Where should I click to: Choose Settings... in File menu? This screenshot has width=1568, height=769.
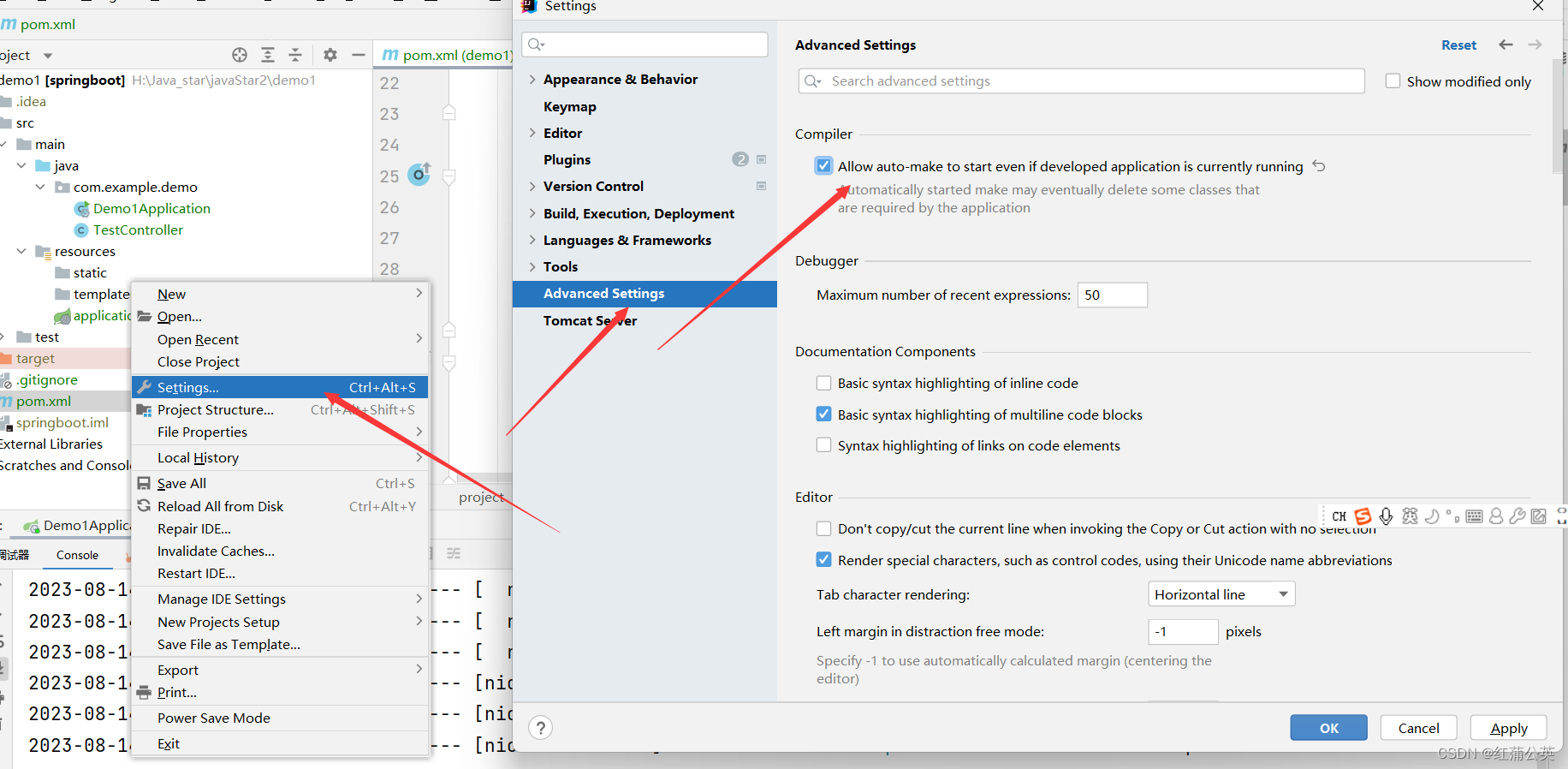280,387
